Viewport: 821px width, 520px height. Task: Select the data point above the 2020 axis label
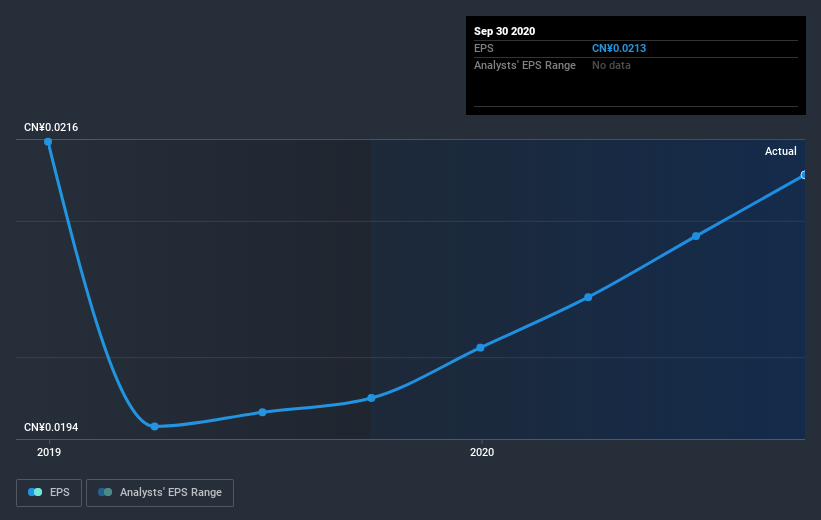481,348
